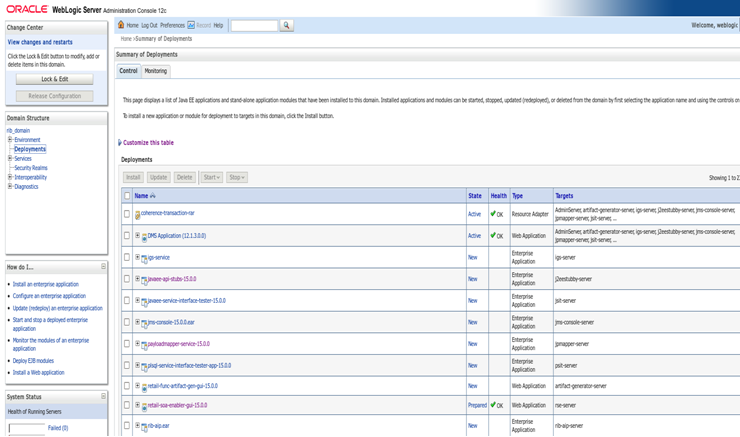Open the rib_domain link
The width and height of the screenshot is (740, 437).
(x=18, y=131)
